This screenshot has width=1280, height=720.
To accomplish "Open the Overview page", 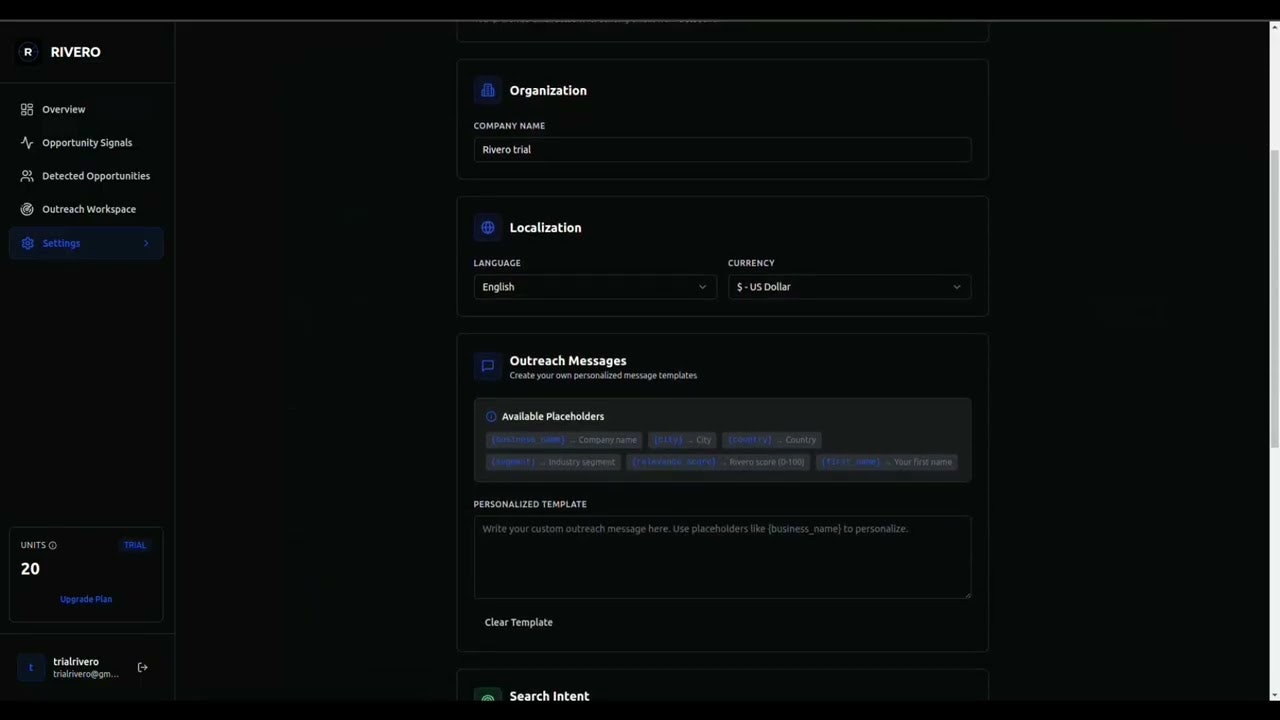I will [86, 109].
